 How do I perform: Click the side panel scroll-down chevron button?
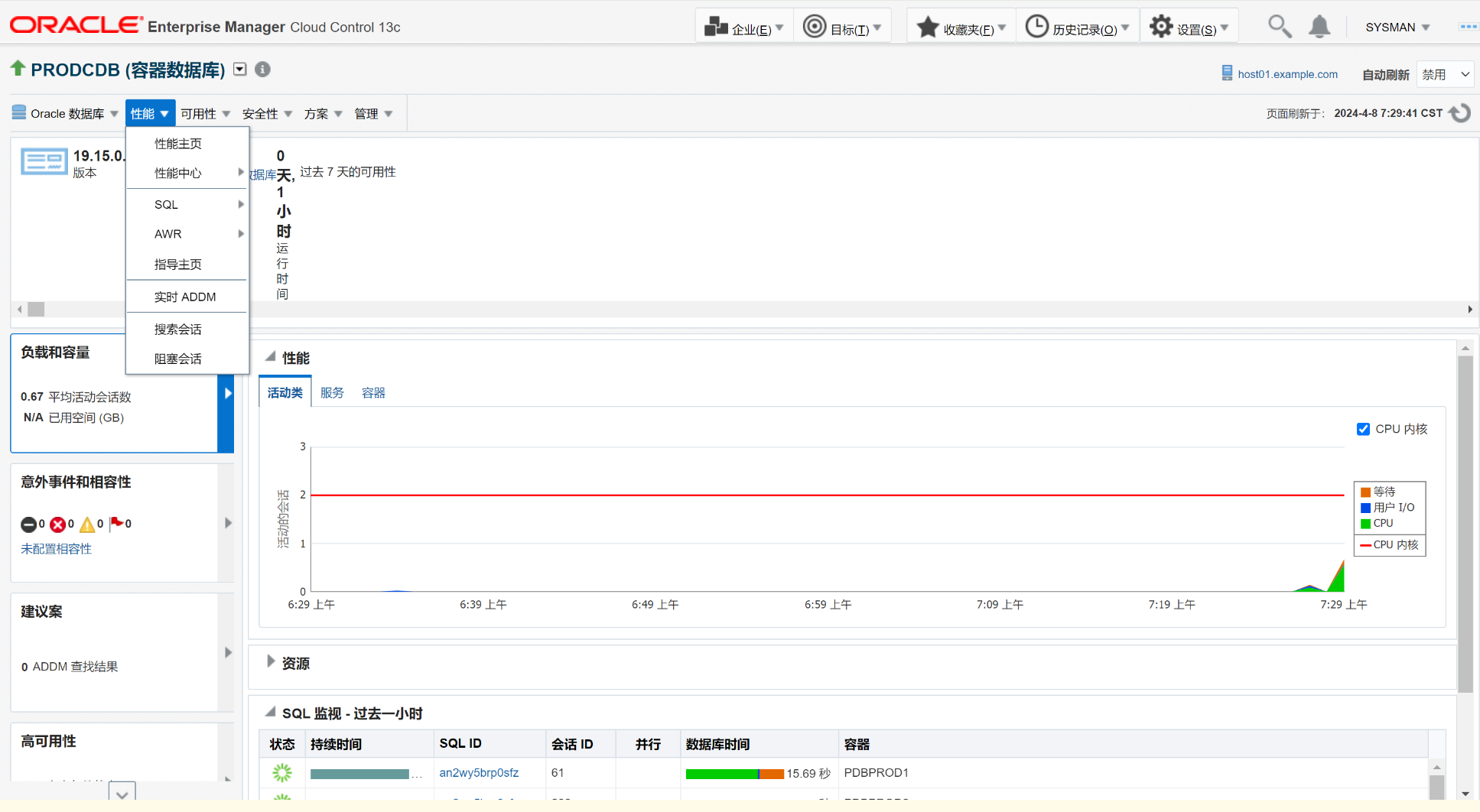click(122, 793)
